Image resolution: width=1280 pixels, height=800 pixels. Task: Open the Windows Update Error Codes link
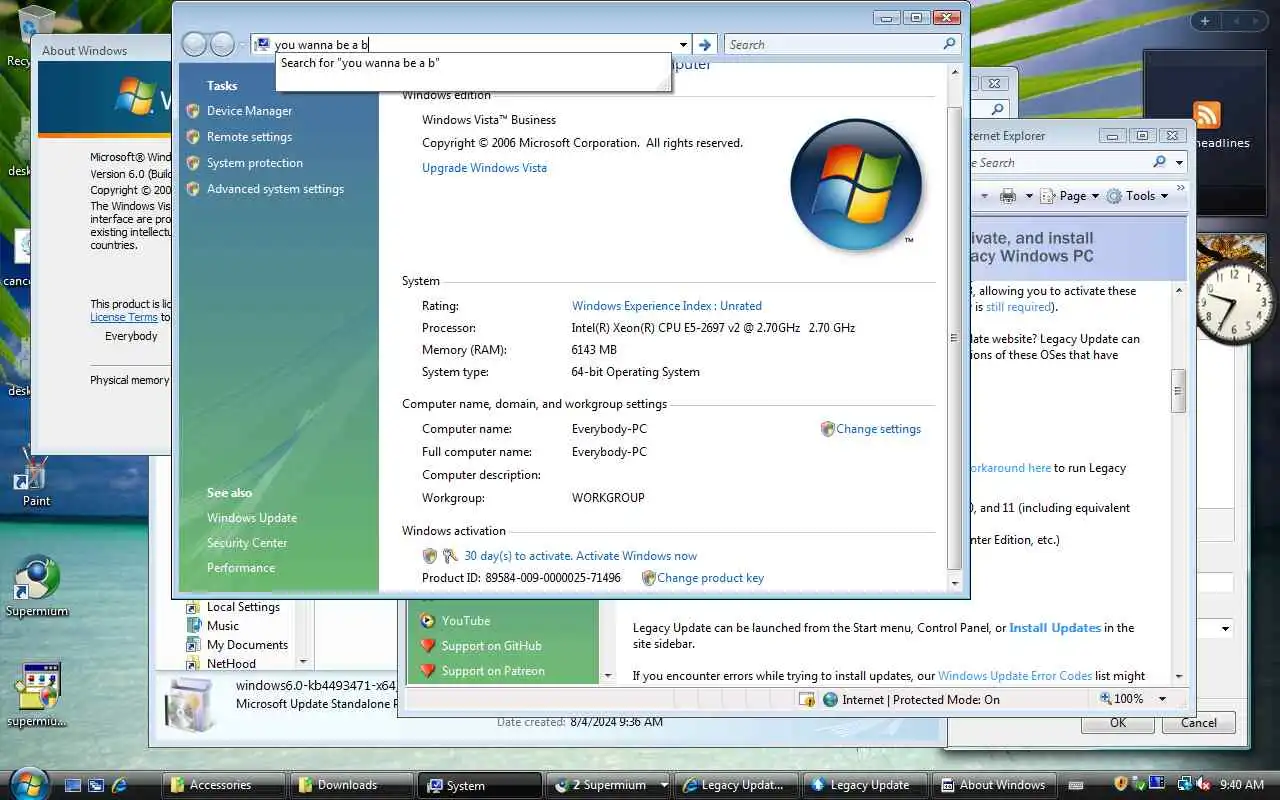1015,676
